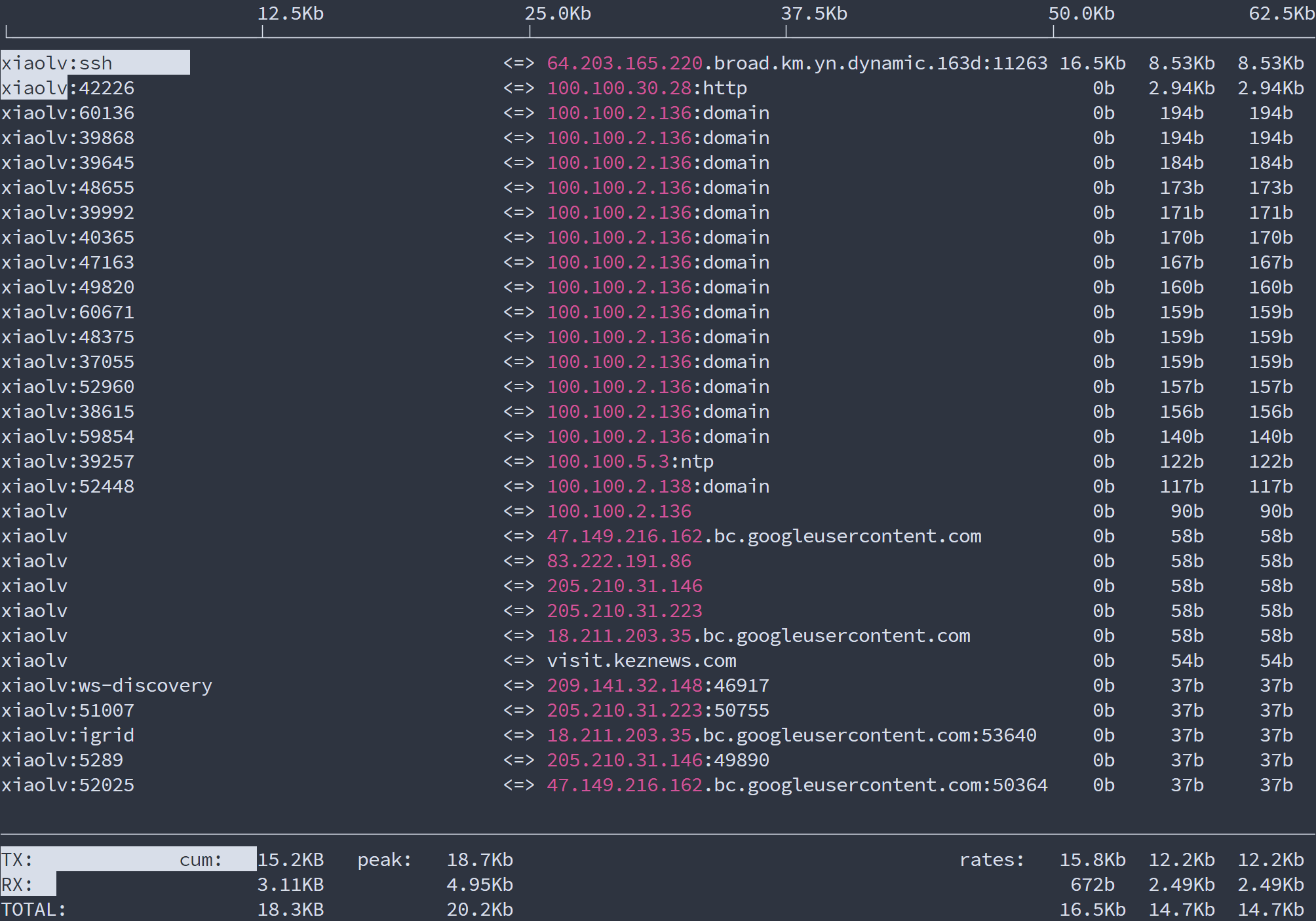Select the 100.100.2.138:domain destination
1316x921 pixels.
pyautogui.click(x=658, y=486)
